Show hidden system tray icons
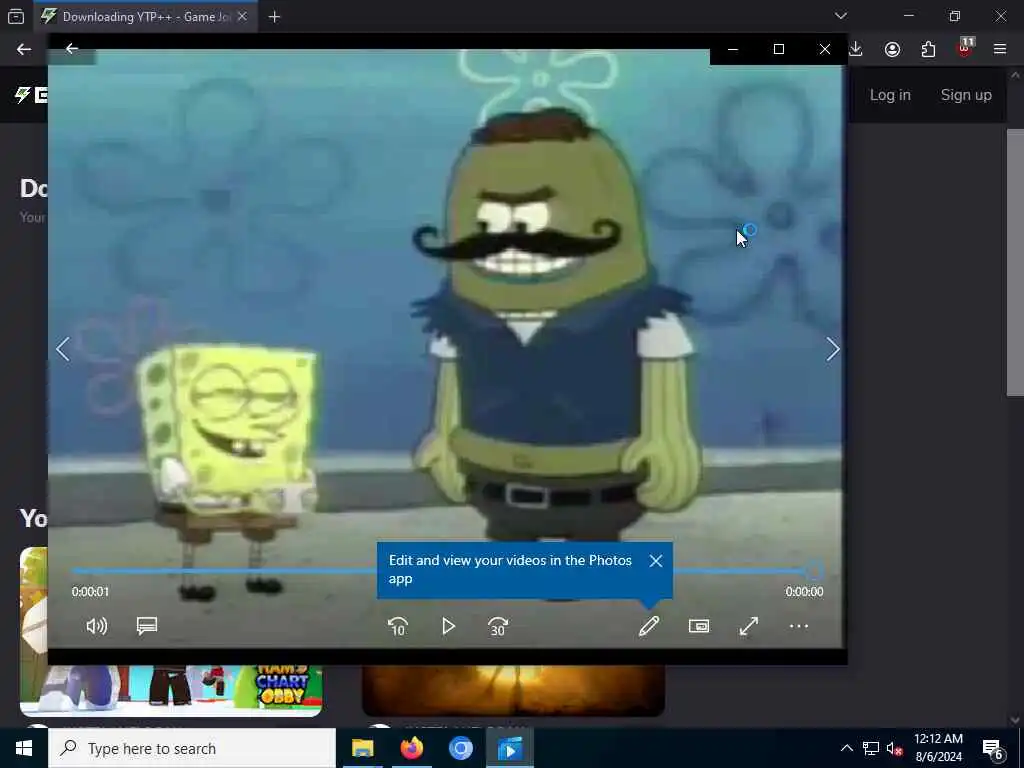Image resolution: width=1024 pixels, height=768 pixels. [846, 748]
